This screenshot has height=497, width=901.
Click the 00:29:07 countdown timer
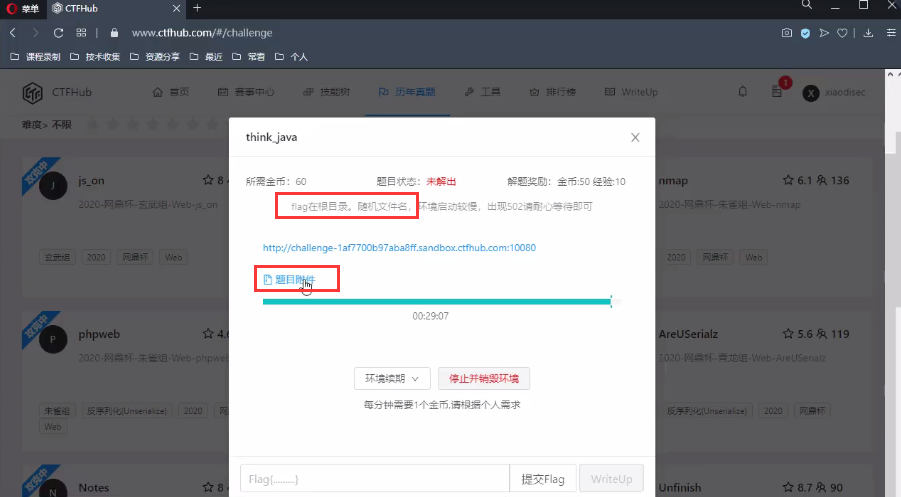point(430,316)
